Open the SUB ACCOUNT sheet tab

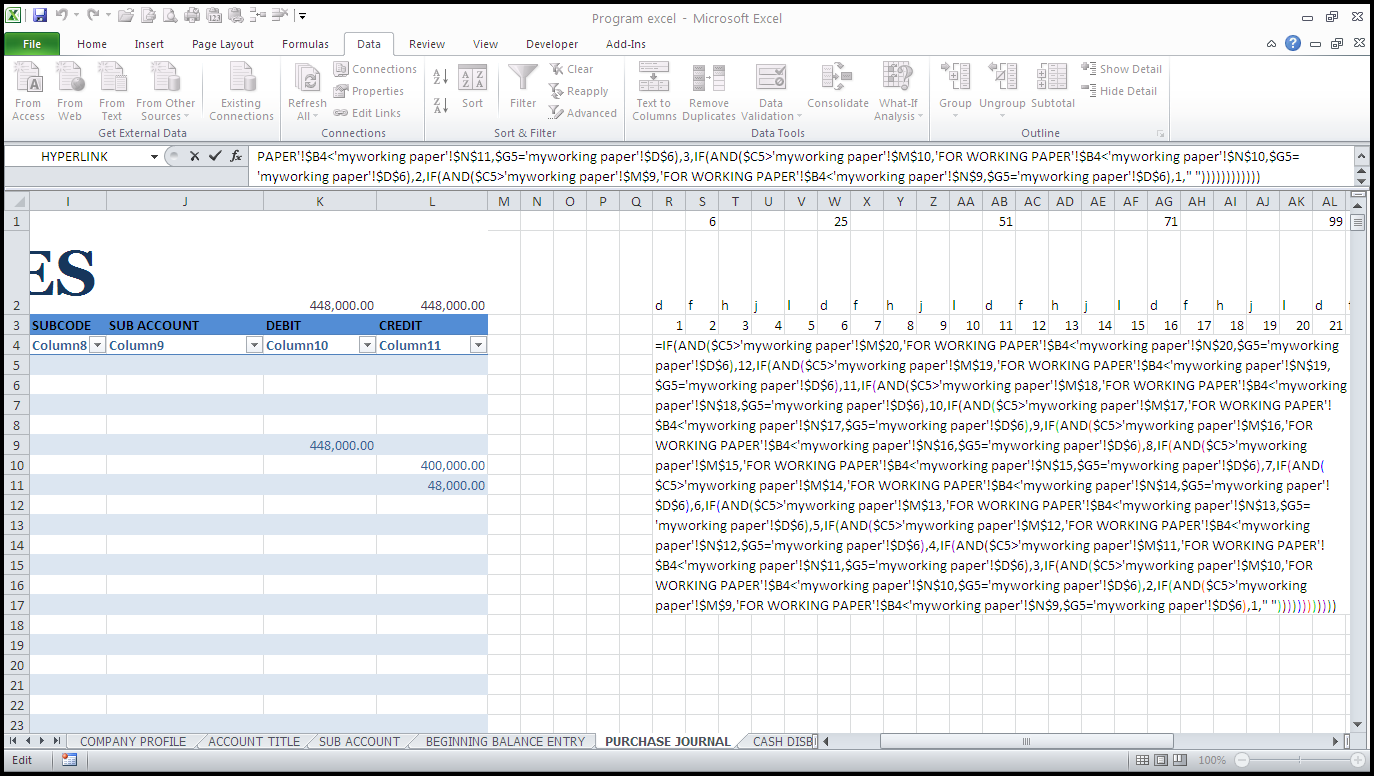(x=359, y=742)
